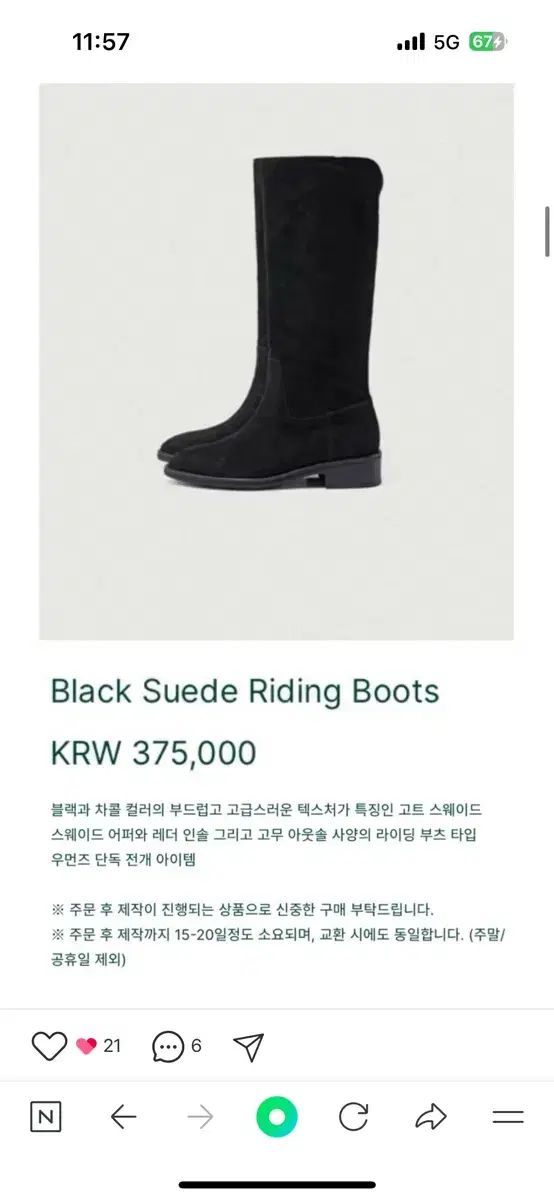Tap the Black Suede Riding Boots title

pyautogui.click(x=245, y=691)
